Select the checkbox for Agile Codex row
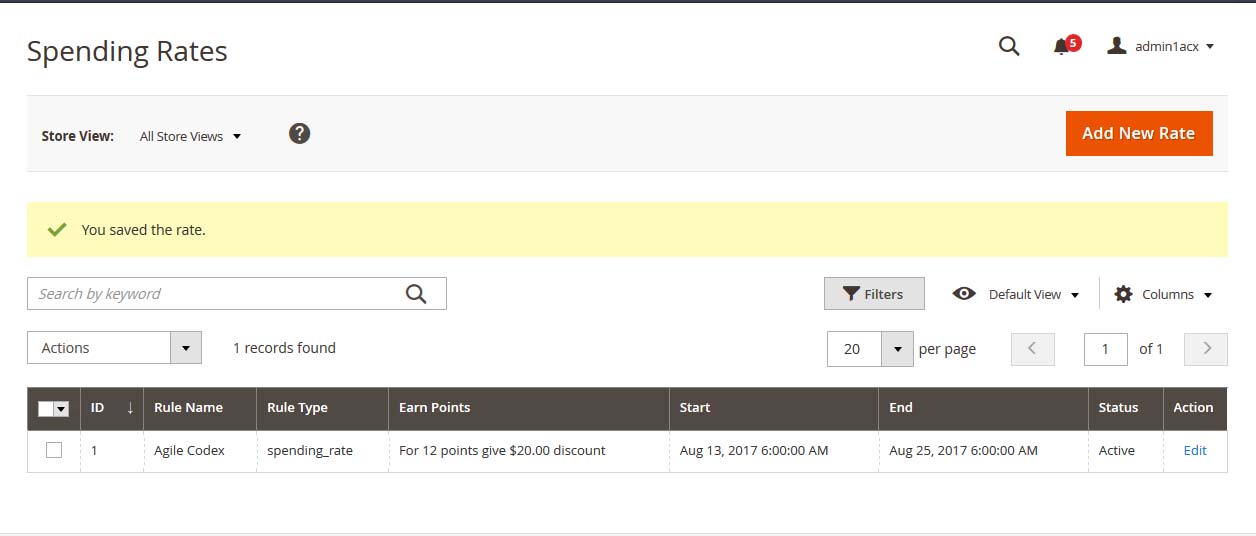 click(x=54, y=451)
